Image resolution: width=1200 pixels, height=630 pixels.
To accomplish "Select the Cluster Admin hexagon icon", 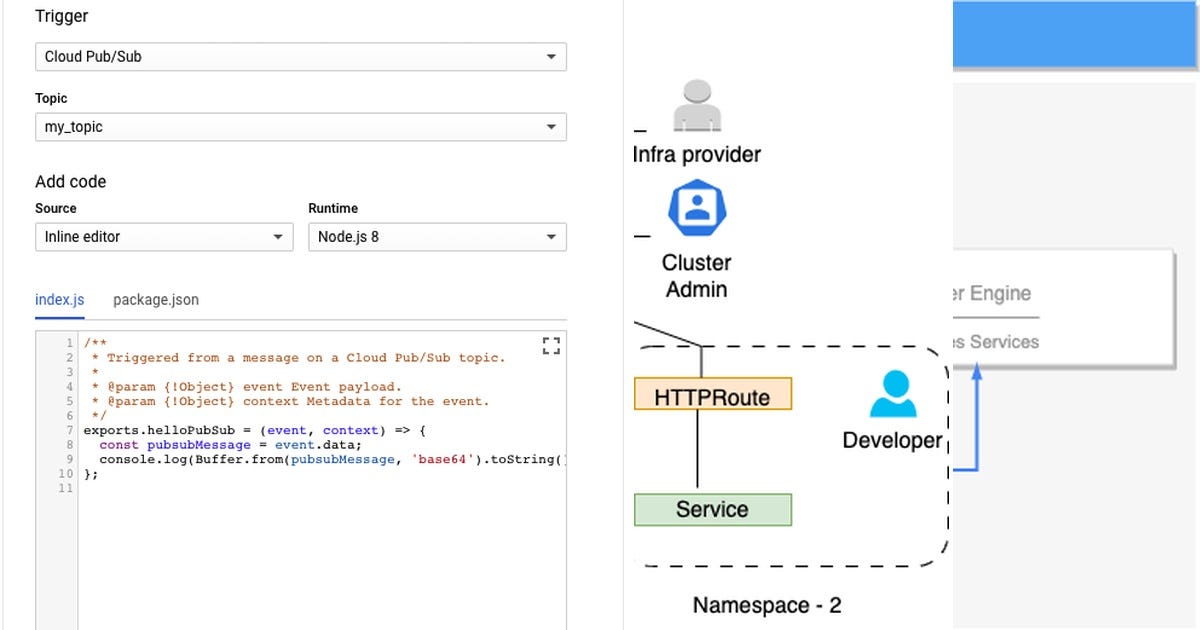I will coord(695,208).
